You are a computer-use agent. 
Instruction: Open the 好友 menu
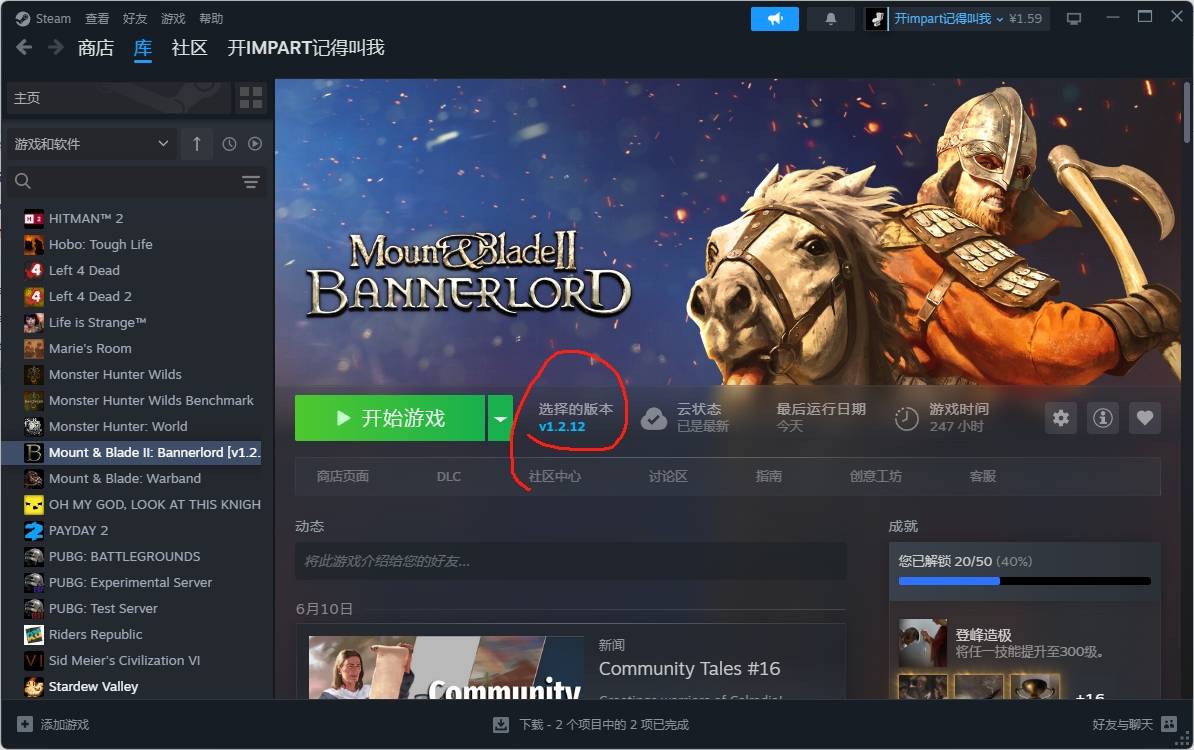135,18
